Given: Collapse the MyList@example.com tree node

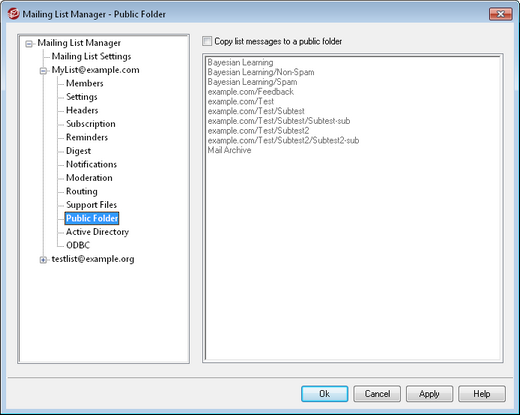Looking at the screenshot, I should click(x=43, y=71).
